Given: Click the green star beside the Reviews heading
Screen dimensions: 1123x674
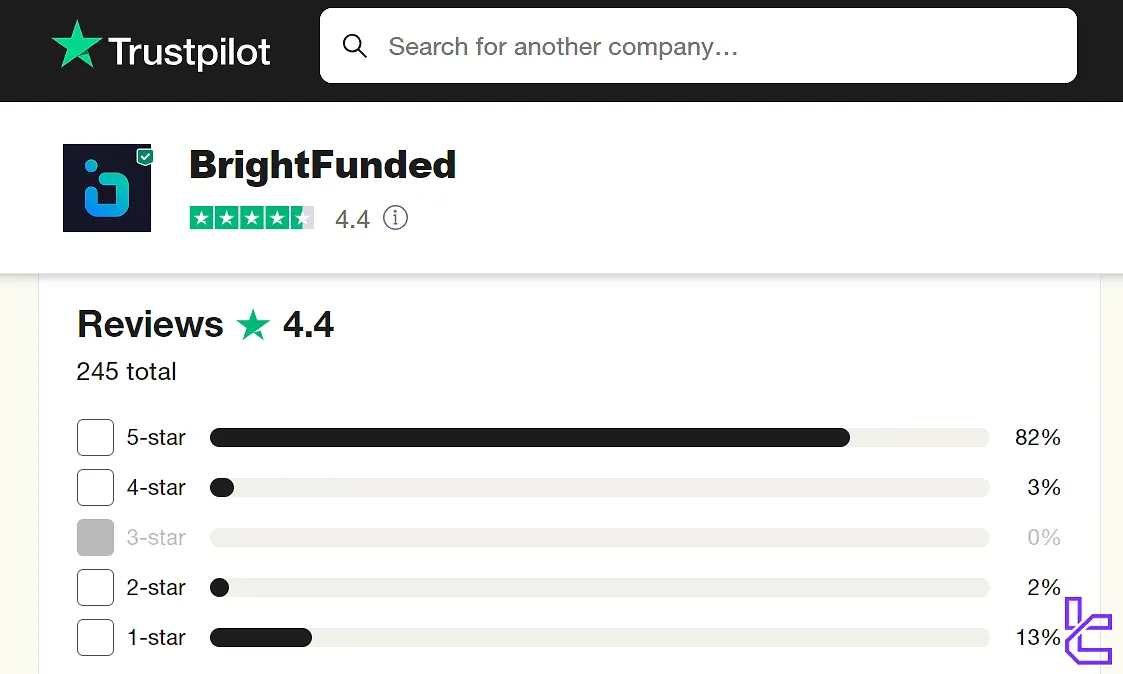Looking at the screenshot, I should coord(252,324).
